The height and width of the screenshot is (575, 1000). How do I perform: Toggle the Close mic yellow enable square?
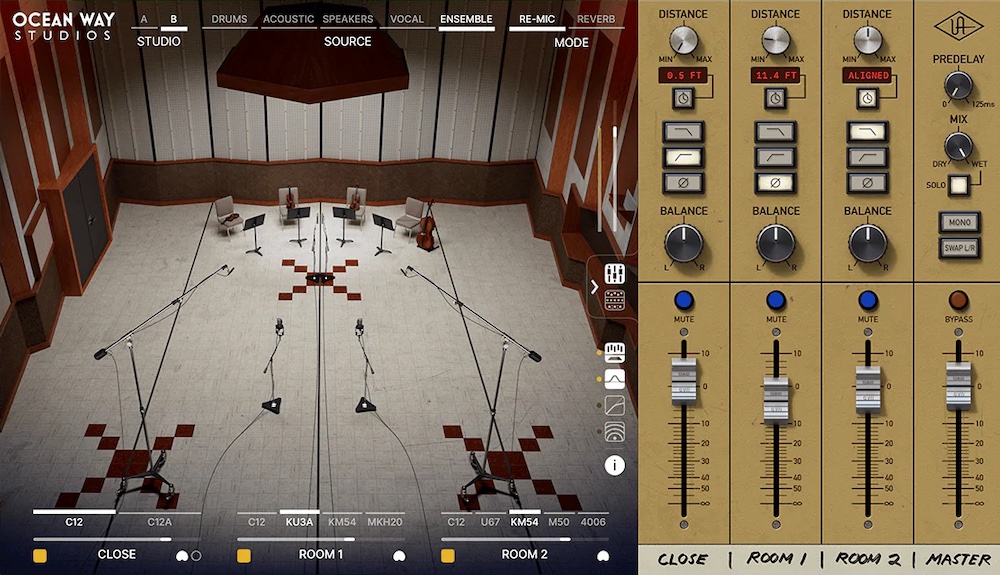pos(40,554)
